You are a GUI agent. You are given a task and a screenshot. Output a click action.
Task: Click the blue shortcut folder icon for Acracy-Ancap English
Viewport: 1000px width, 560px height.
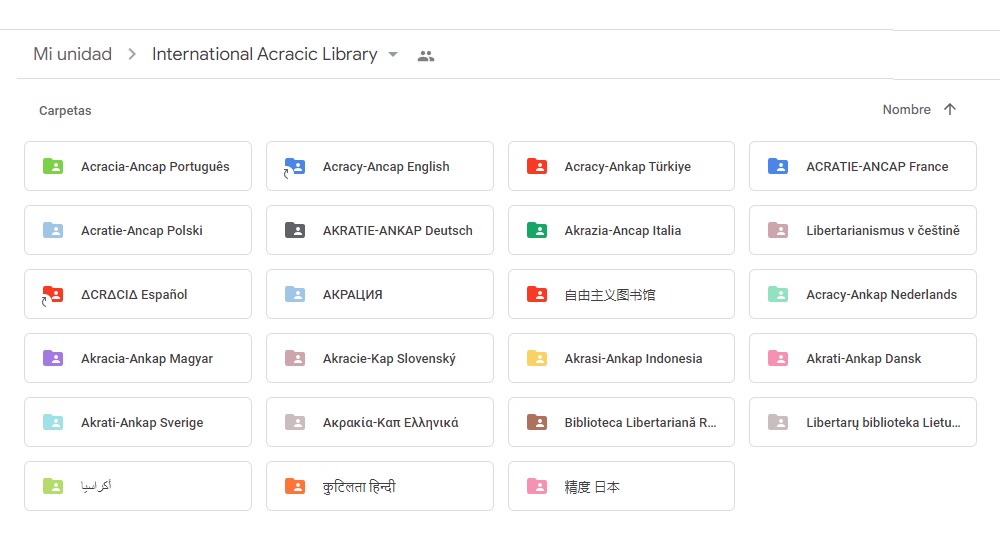[x=295, y=167]
